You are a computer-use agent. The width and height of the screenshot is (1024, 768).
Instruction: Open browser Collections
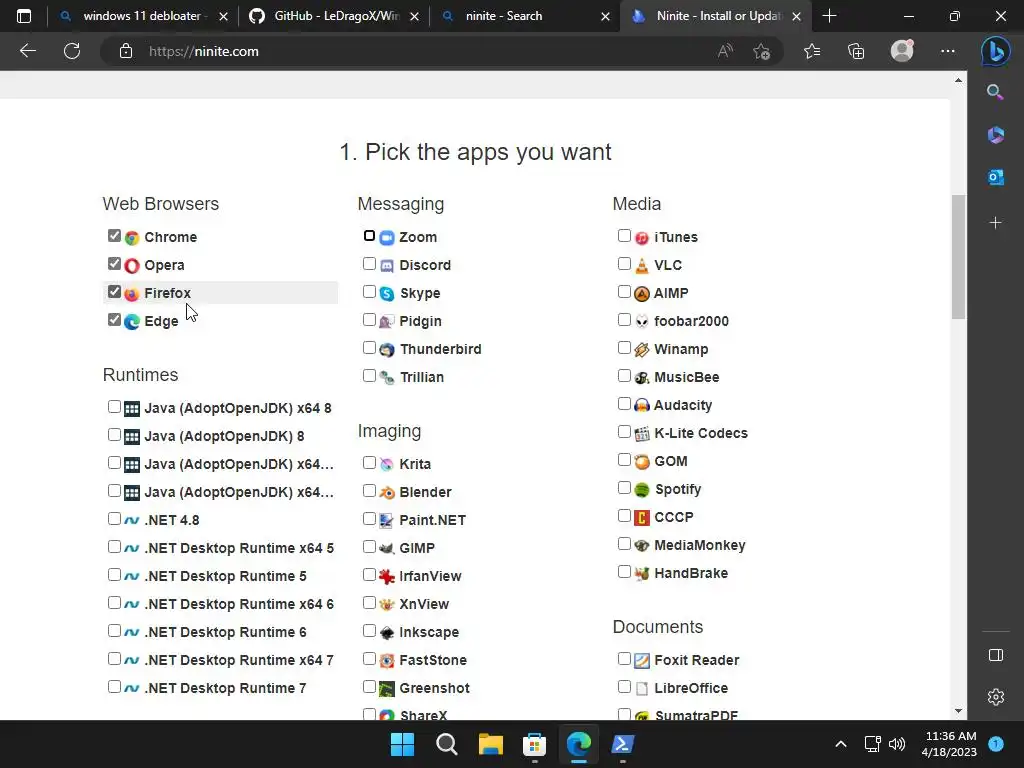(856, 51)
